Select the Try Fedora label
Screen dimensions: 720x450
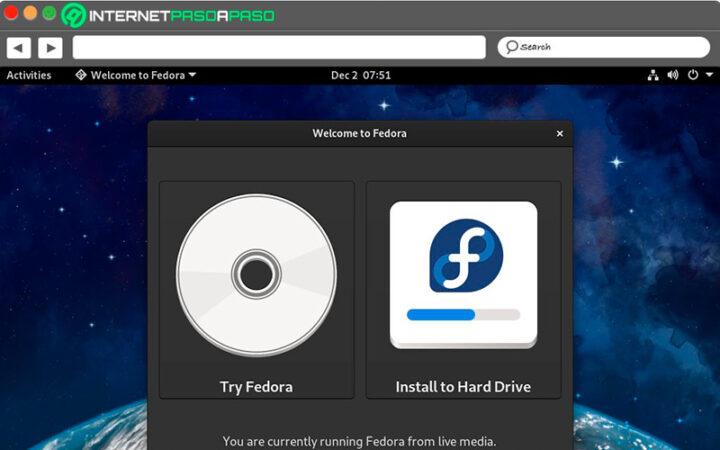click(x=256, y=387)
